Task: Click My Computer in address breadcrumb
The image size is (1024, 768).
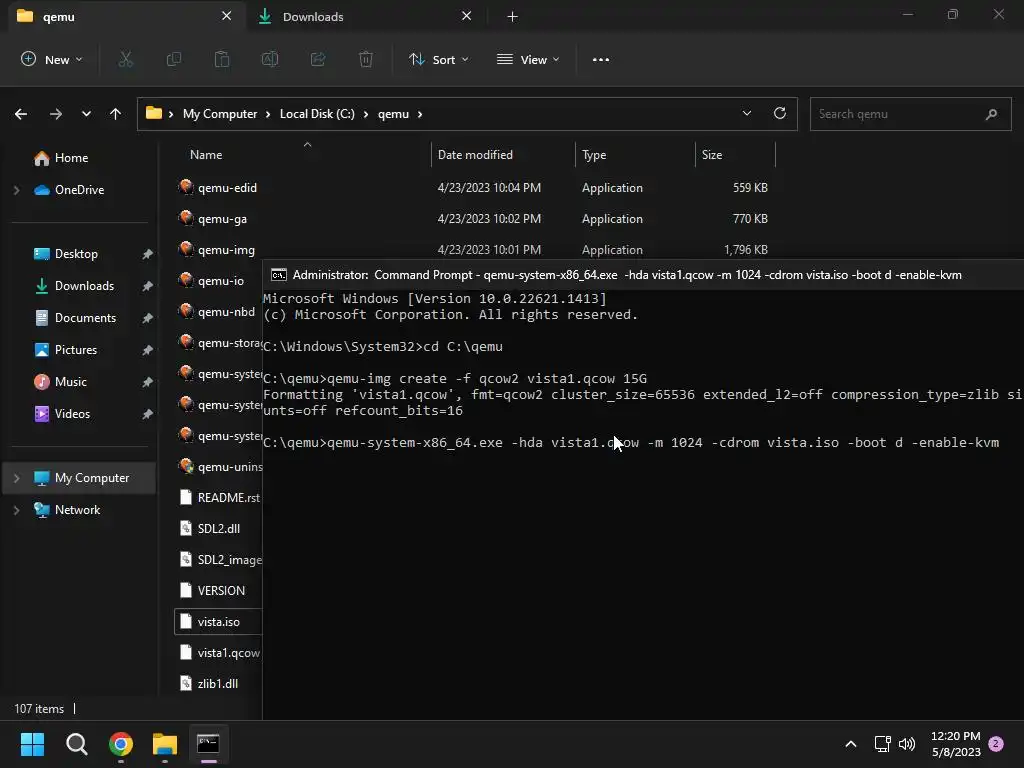Action: click(220, 114)
